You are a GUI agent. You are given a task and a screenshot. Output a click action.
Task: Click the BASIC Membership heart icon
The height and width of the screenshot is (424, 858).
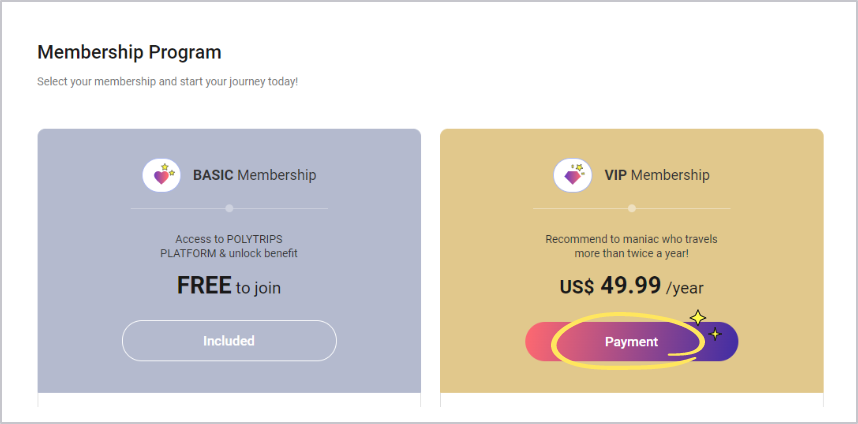click(x=161, y=175)
